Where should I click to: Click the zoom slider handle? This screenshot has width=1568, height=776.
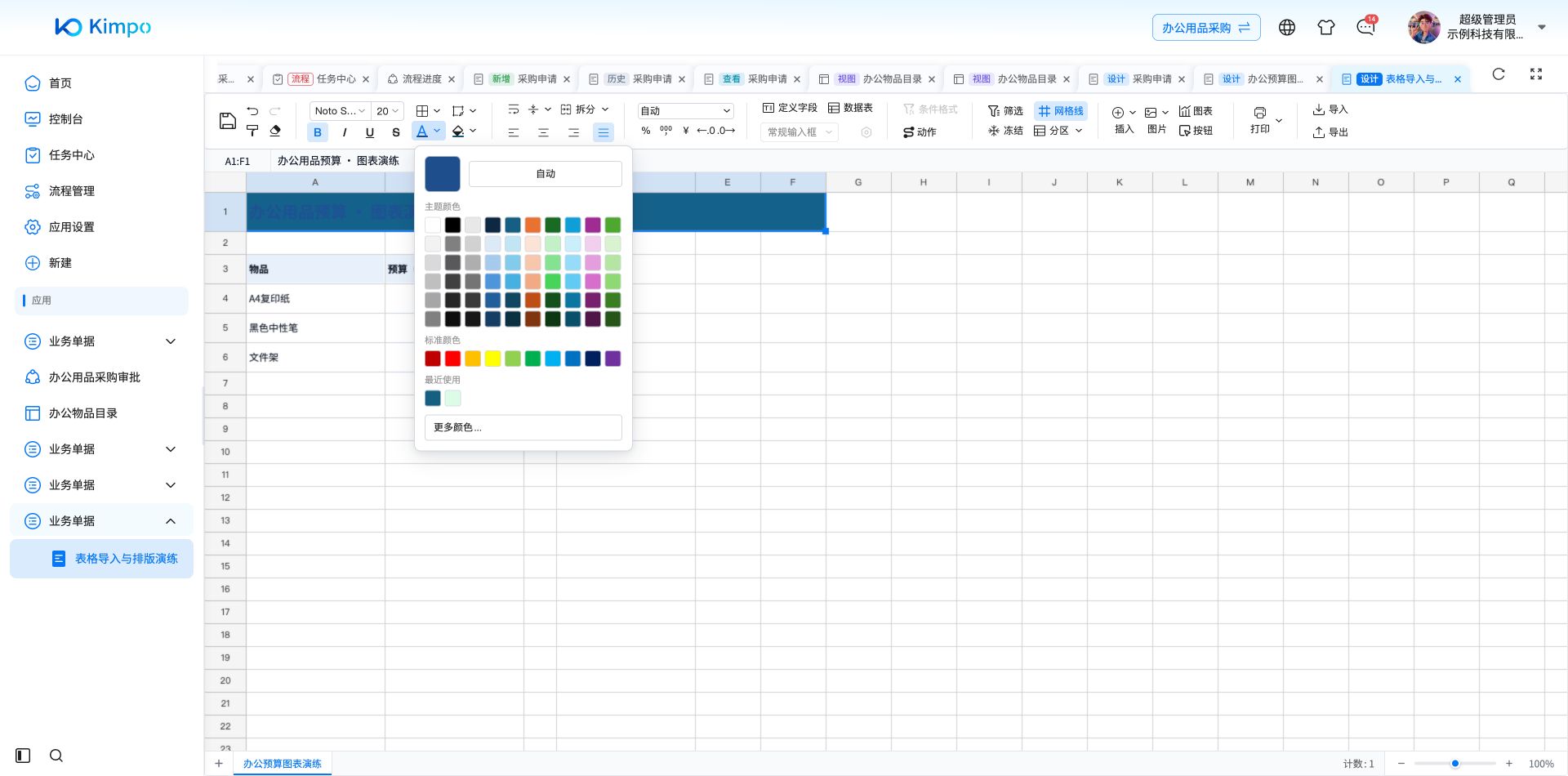click(x=1455, y=764)
